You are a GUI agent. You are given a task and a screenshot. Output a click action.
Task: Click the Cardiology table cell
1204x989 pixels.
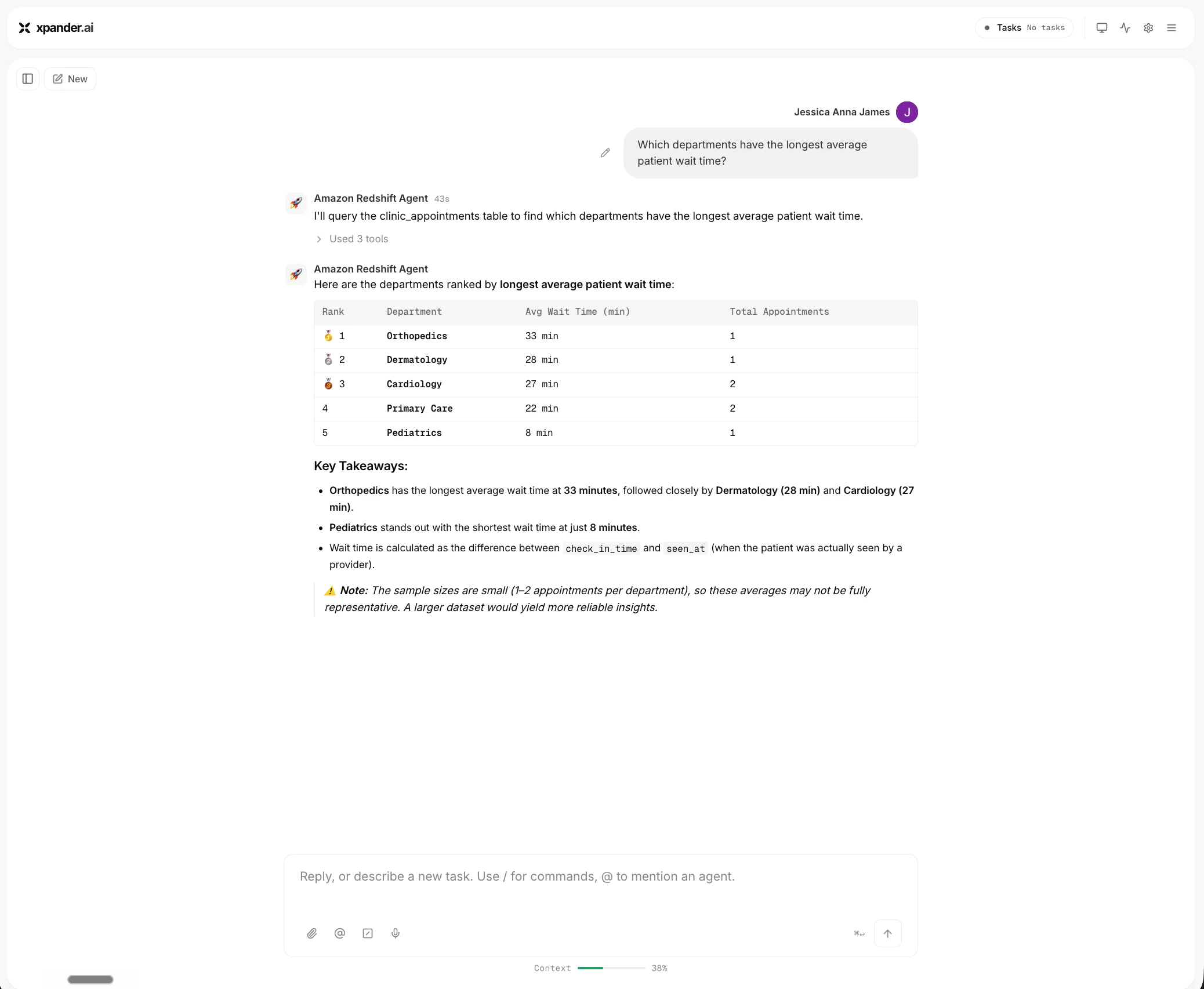(414, 384)
